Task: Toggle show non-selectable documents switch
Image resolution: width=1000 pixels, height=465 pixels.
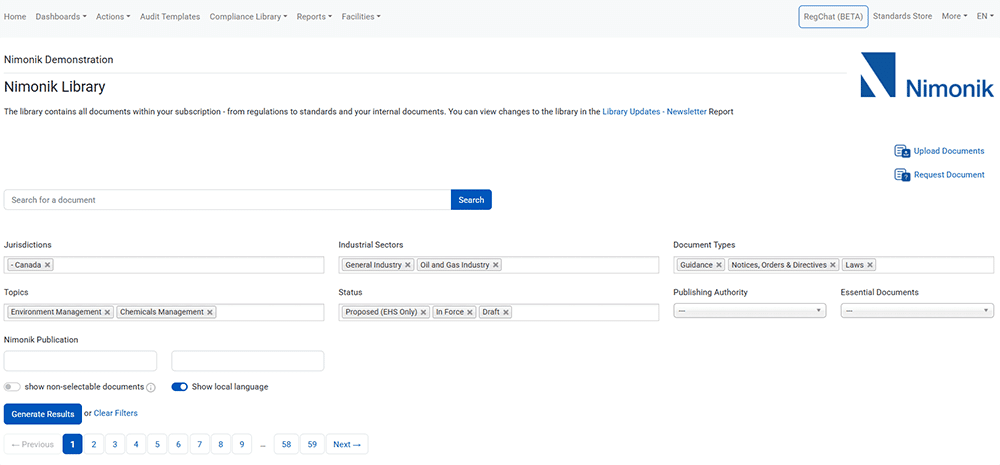Action: (x=12, y=387)
